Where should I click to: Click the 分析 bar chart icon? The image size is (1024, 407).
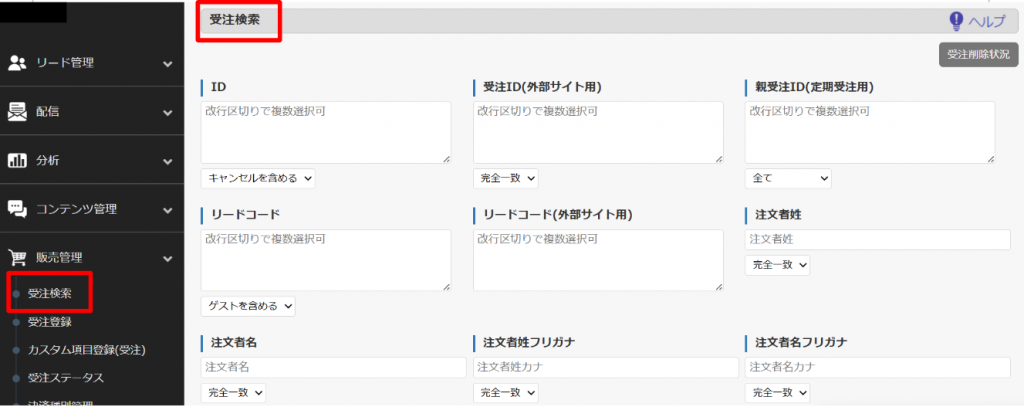point(17,160)
